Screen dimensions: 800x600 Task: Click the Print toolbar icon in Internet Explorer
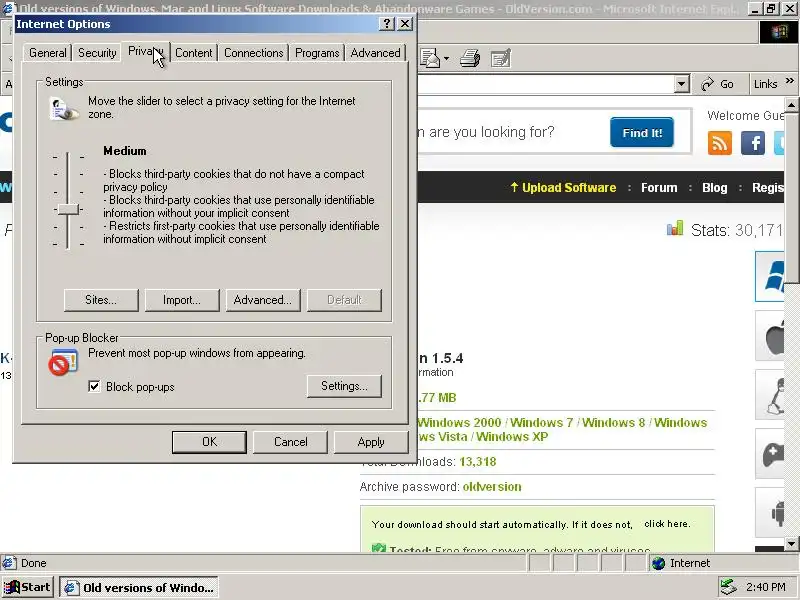(470, 58)
